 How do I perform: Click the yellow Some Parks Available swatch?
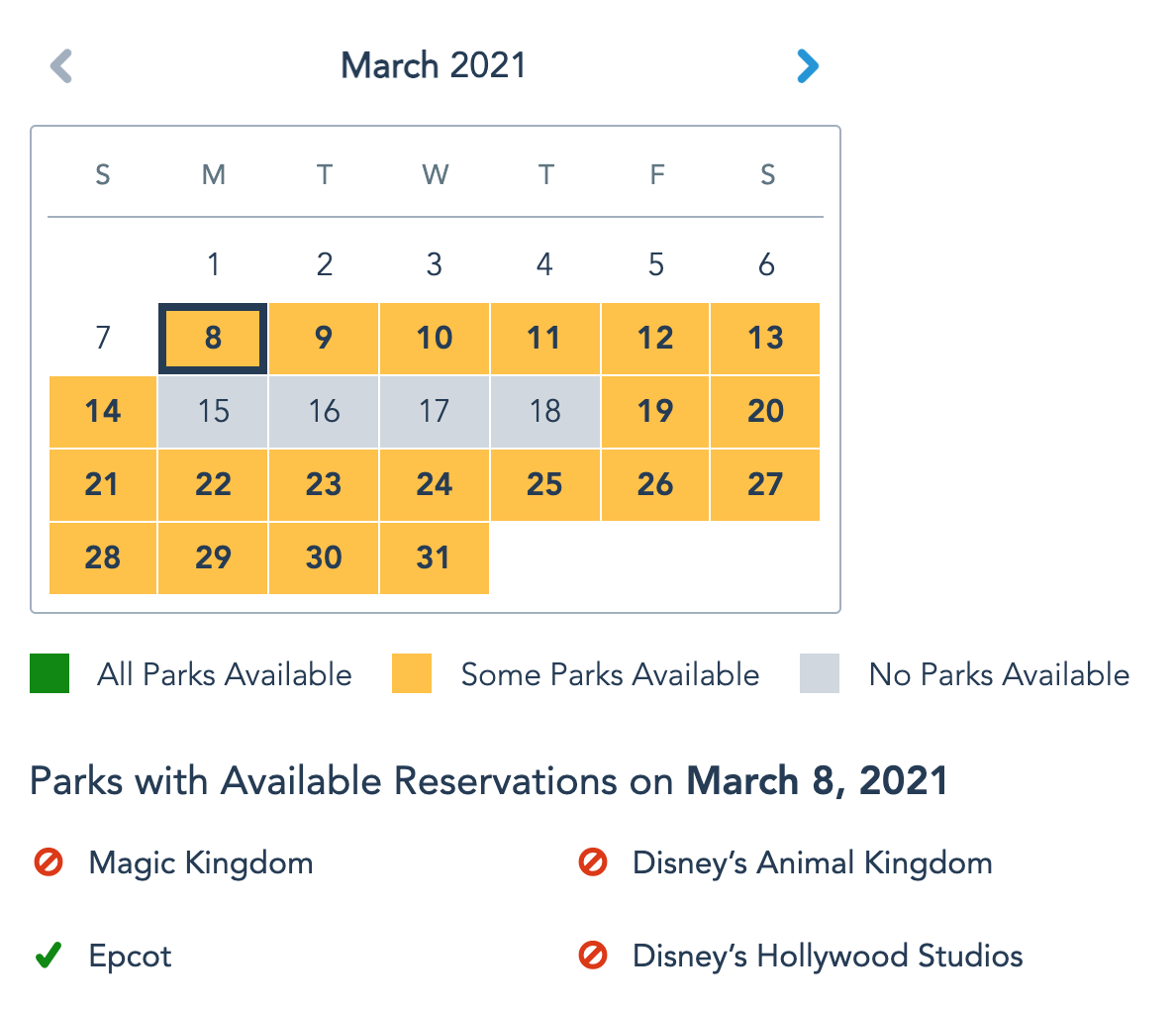click(412, 673)
